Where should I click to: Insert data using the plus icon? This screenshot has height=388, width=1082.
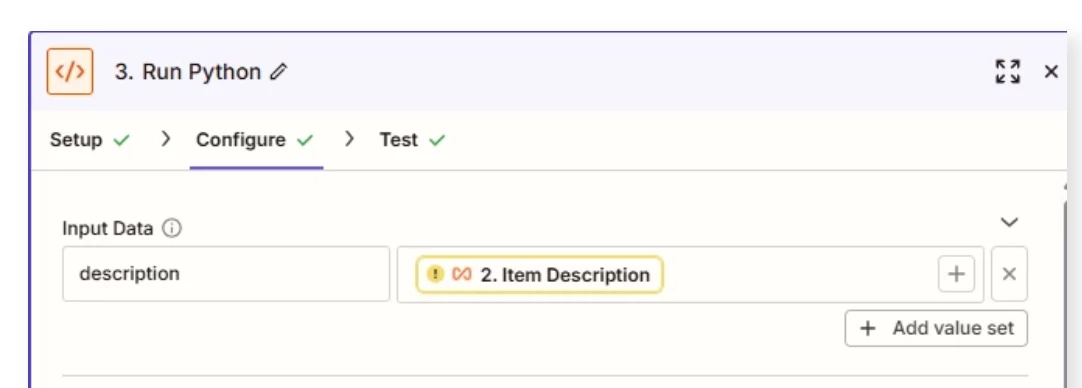(956, 274)
